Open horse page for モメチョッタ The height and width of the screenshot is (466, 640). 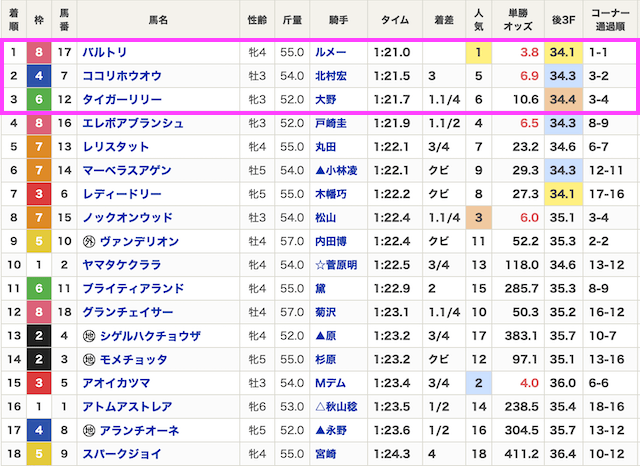133,360
